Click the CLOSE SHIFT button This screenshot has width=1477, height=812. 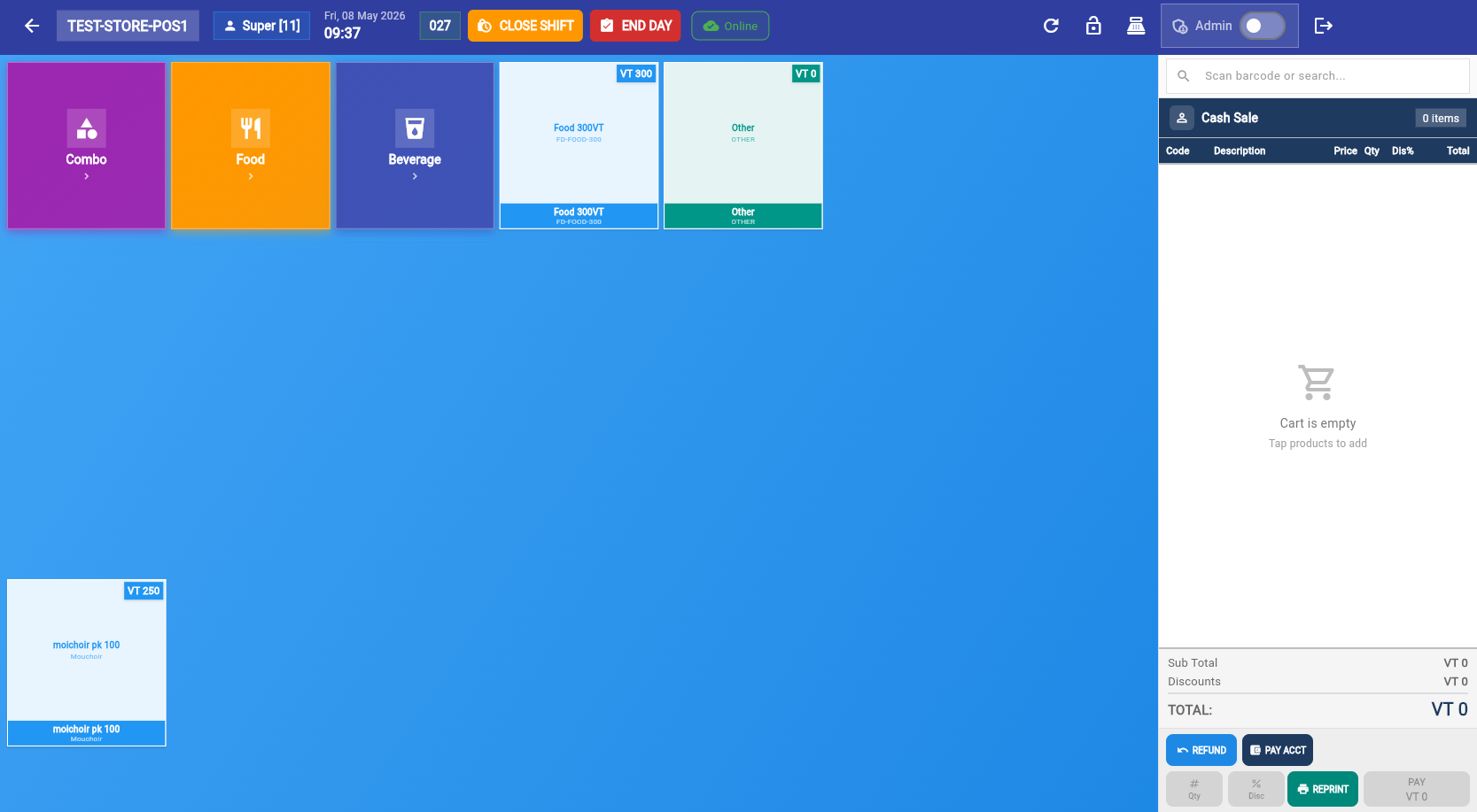click(x=525, y=26)
